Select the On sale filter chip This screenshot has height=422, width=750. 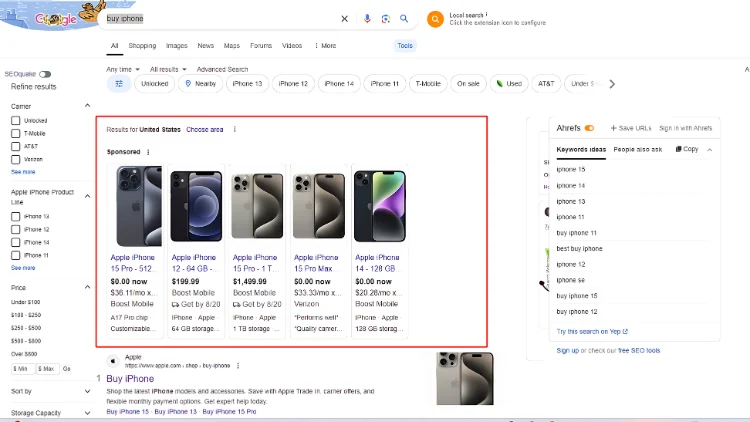[468, 84]
